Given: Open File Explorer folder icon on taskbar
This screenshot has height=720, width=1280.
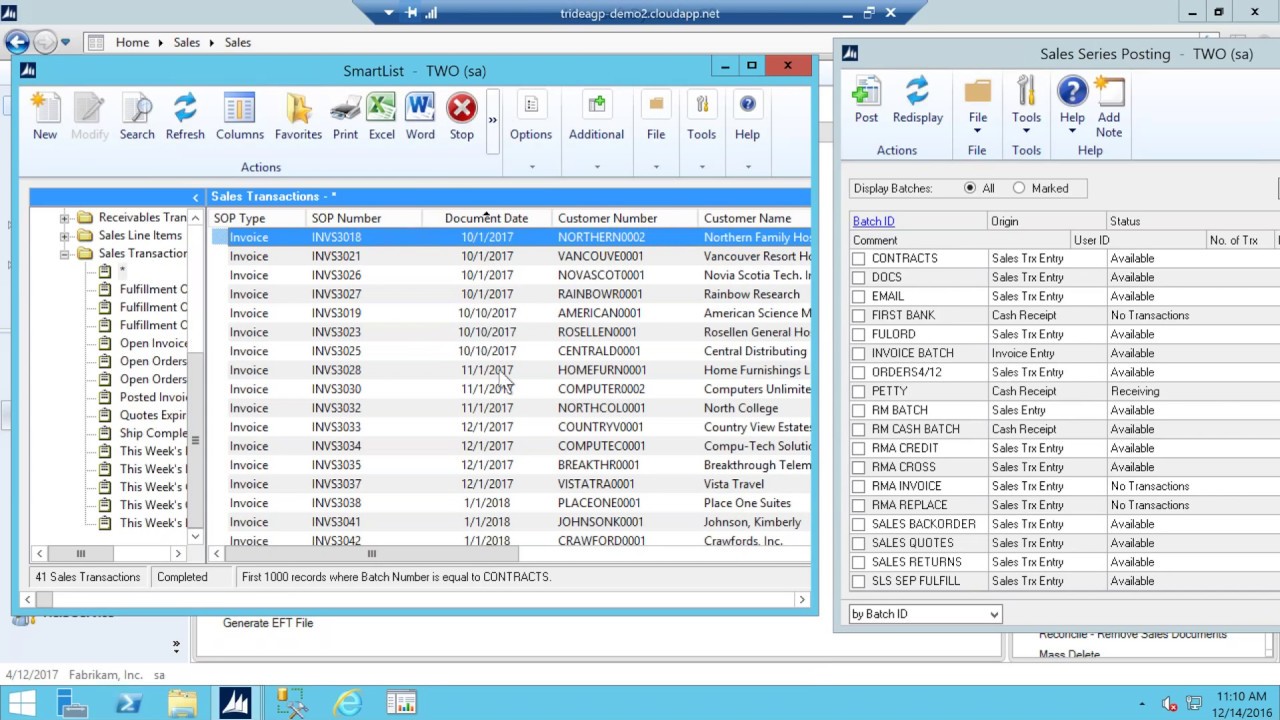Looking at the screenshot, I should (x=182, y=703).
